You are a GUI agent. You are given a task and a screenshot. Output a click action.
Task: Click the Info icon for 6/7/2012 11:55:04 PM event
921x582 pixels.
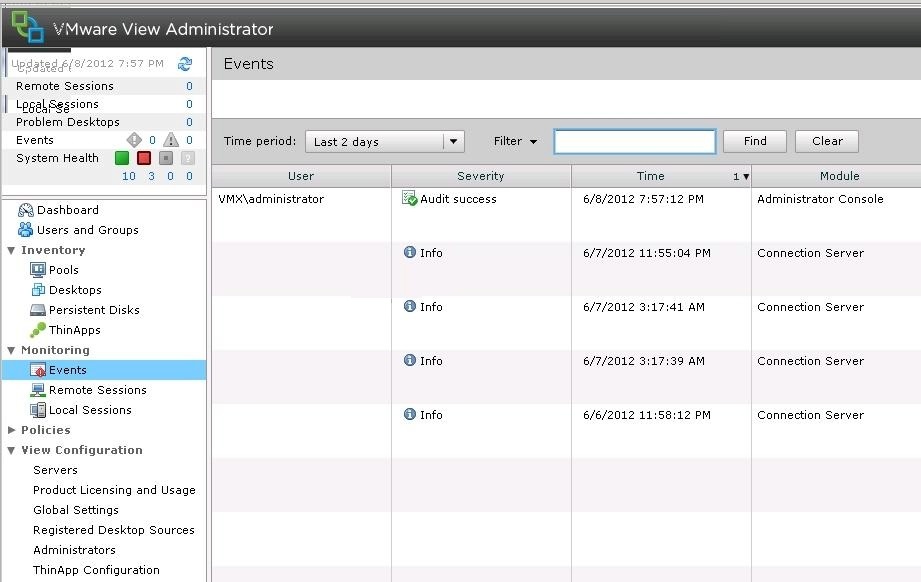(x=410, y=252)
